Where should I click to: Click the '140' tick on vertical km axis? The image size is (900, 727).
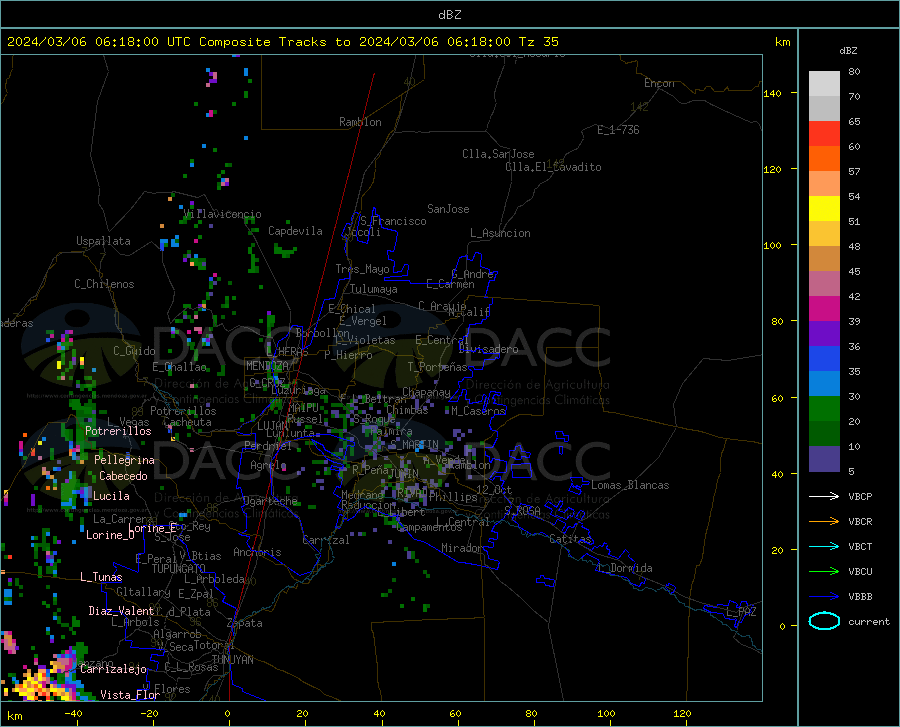(772, 94)
